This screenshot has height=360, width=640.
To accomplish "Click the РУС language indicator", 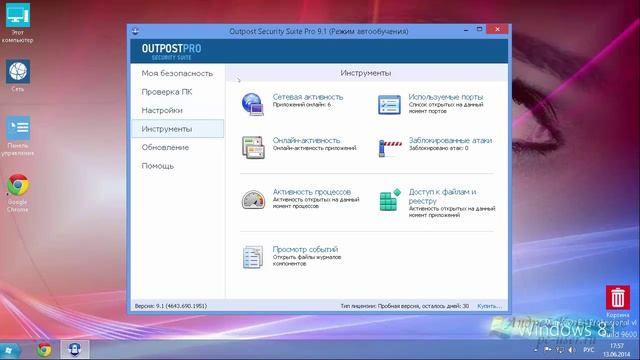I will pos(589,350).
